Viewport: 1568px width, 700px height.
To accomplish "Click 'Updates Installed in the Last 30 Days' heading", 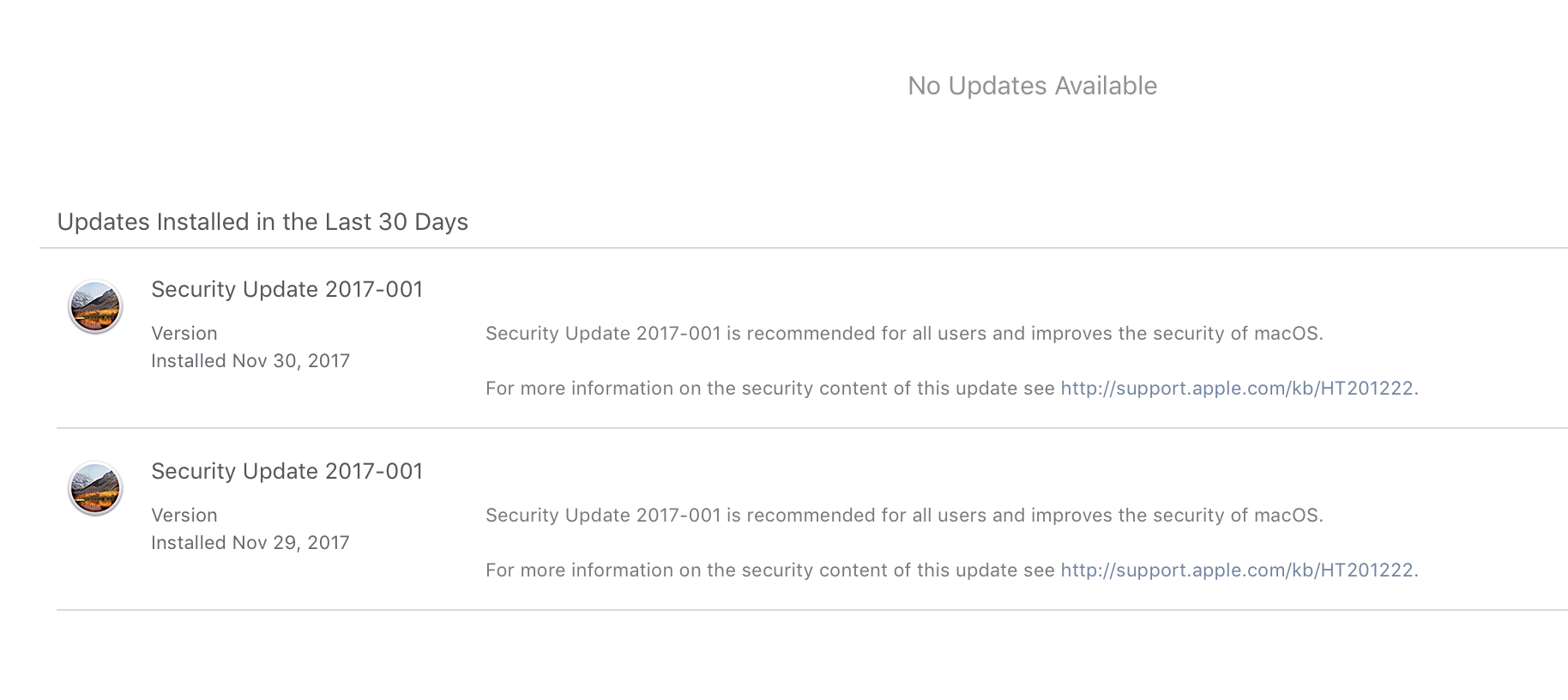I will (x=262, y=222).
